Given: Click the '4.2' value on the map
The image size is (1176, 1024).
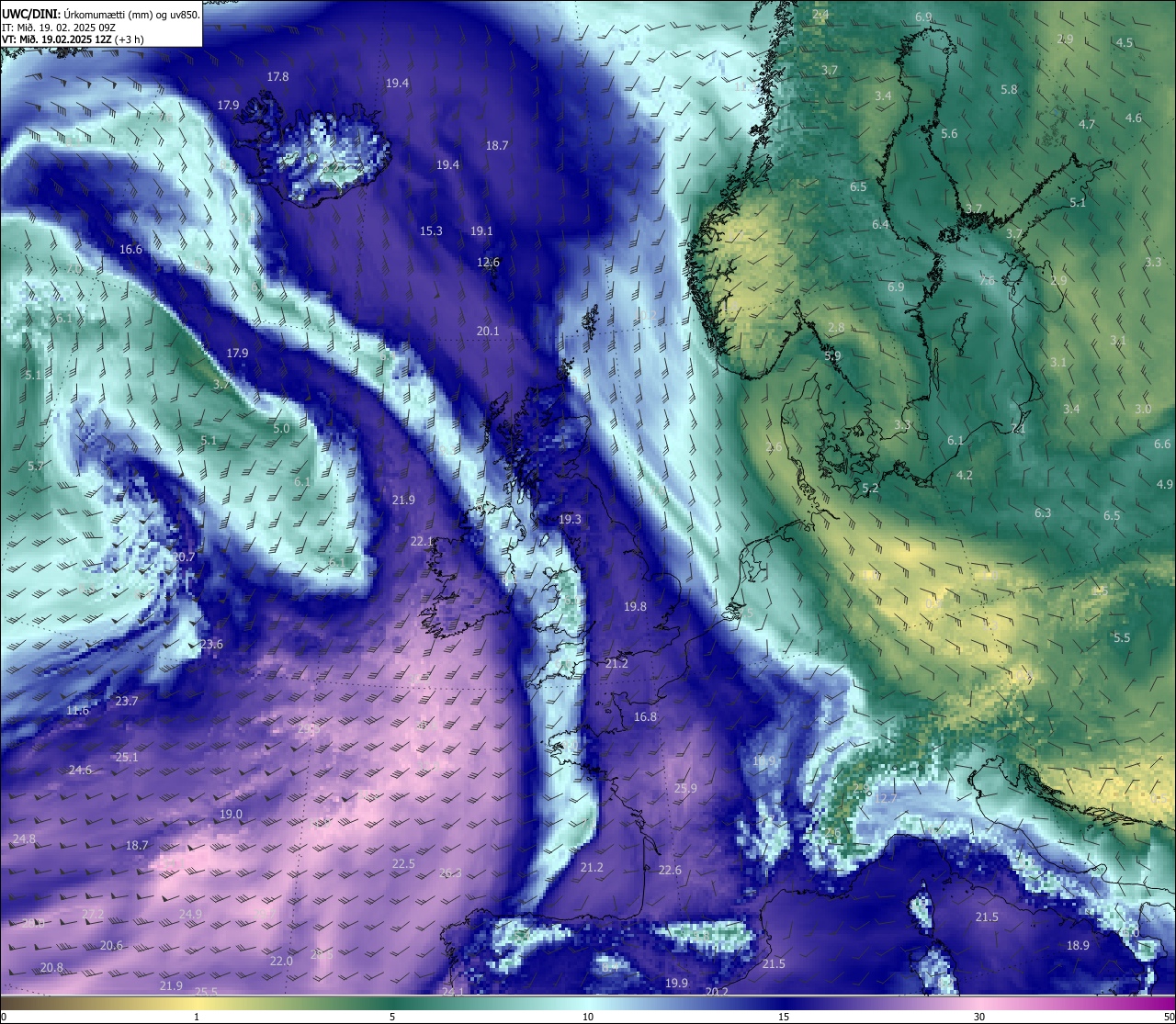Looking at the screenshot, I should point(965,476).
